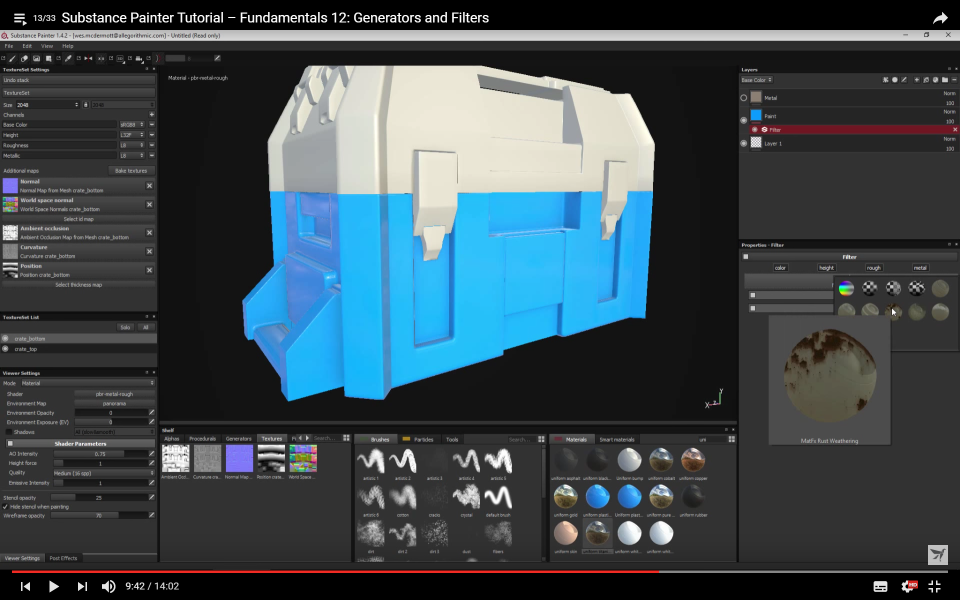Adjust the AO Intensity slider
960x600 pixels.
100,454
